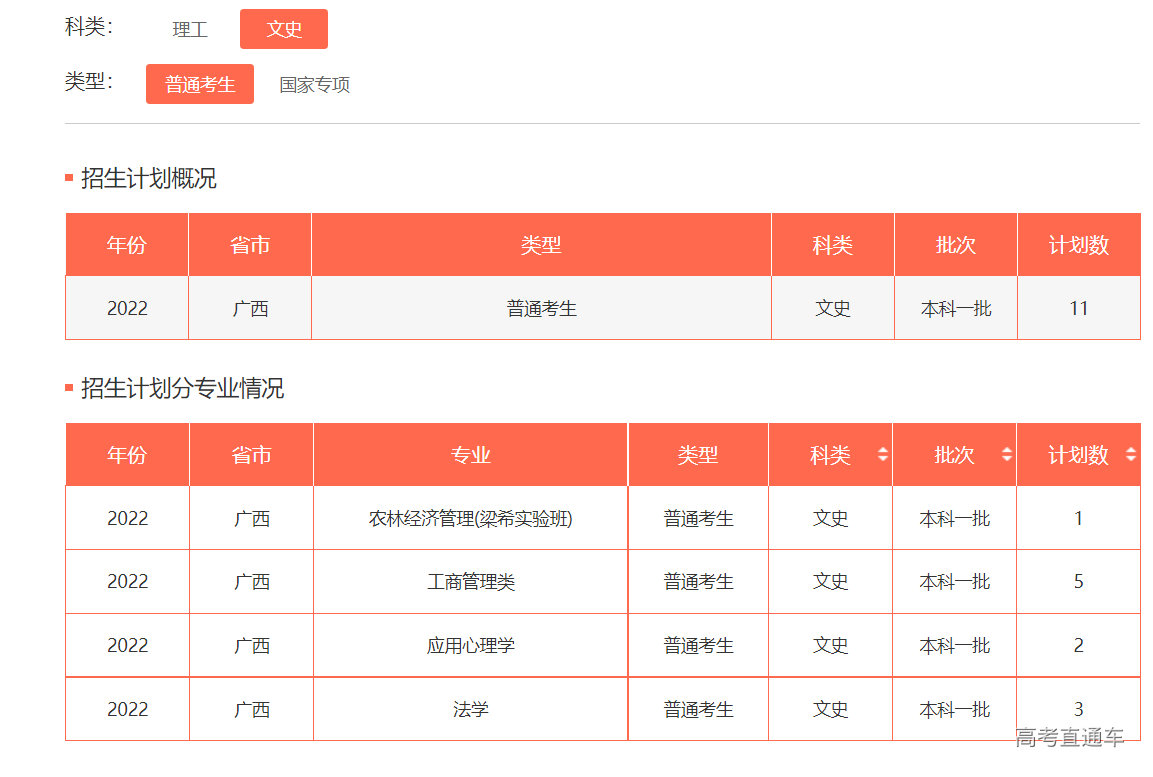Click the plan count 11 in overview table

coord(1079,308)
